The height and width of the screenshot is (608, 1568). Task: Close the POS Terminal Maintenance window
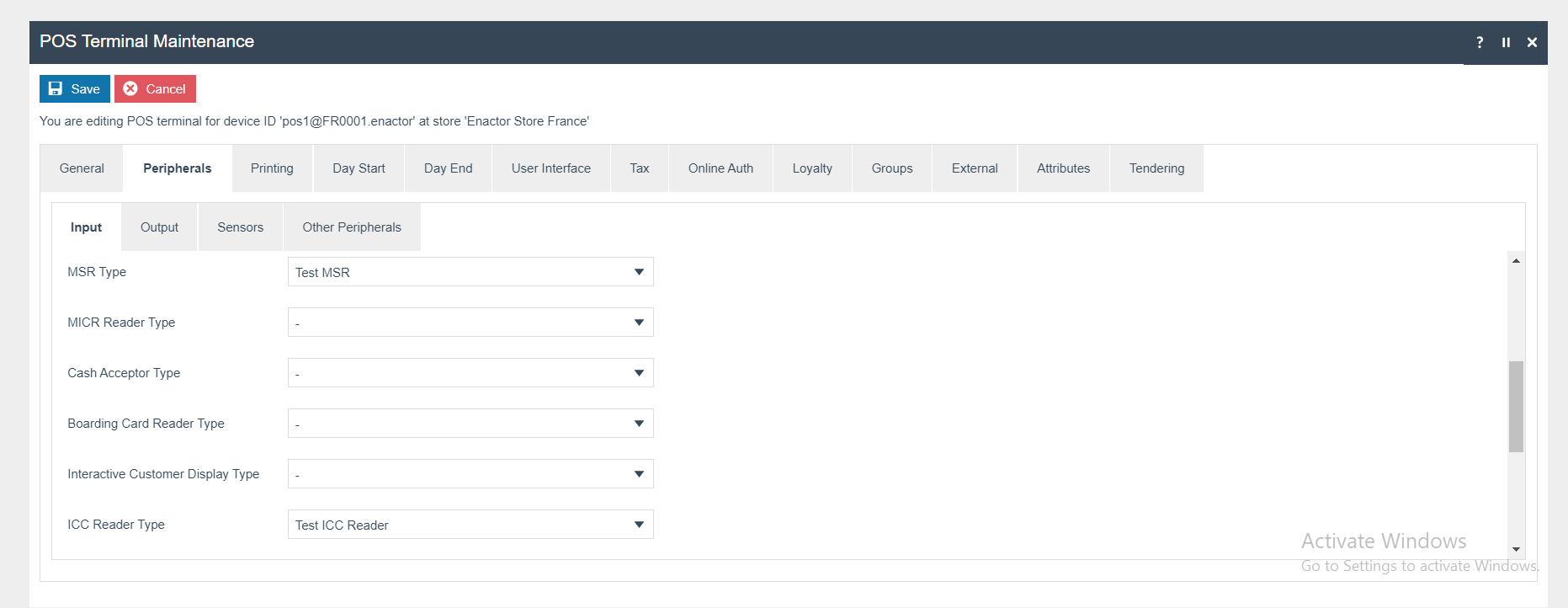1532,42
